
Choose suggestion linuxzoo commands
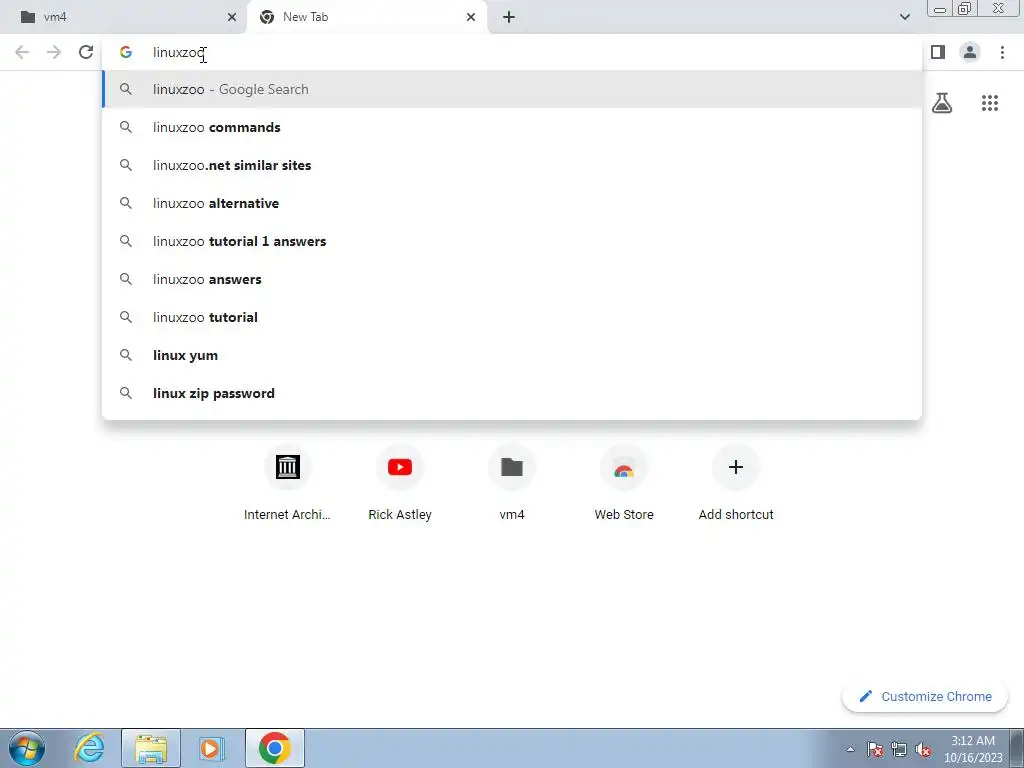(512, 127)
